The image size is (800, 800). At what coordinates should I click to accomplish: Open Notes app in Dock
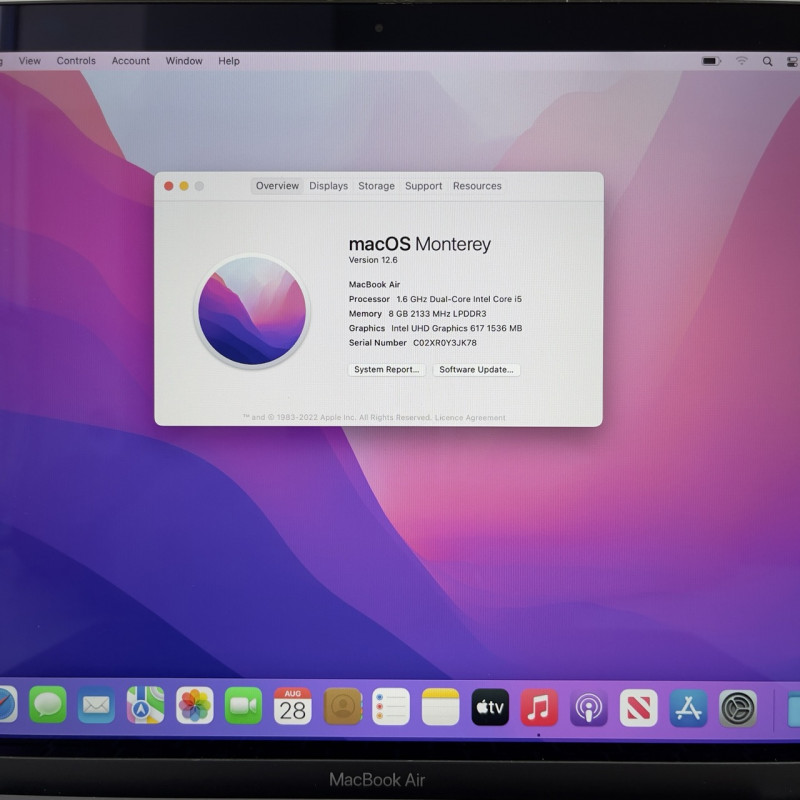tap(440, 707)
